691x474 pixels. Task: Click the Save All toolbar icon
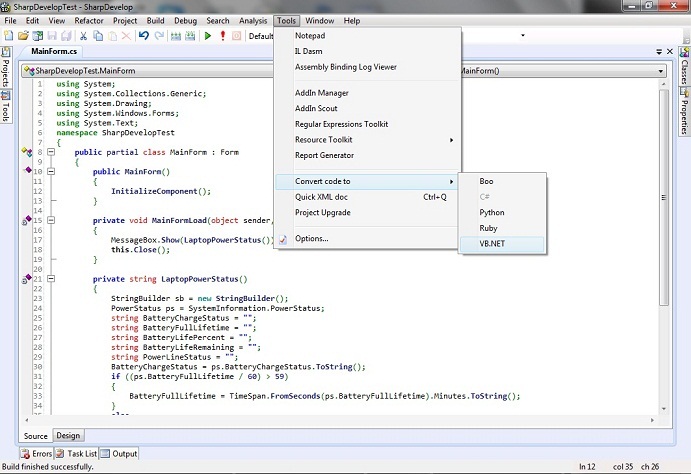[66, 36]
